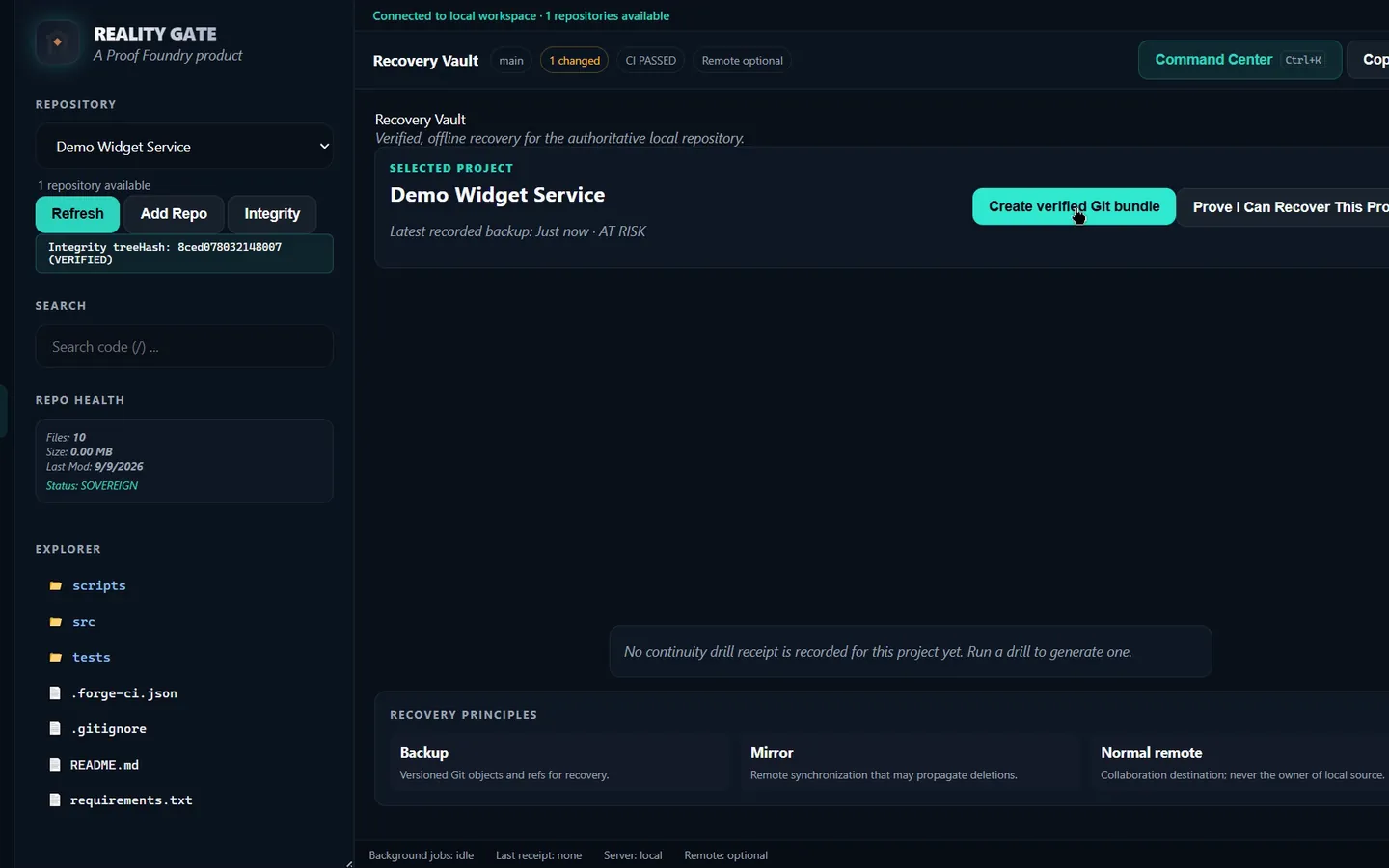Click the Refresh button

tap(77, 214)
